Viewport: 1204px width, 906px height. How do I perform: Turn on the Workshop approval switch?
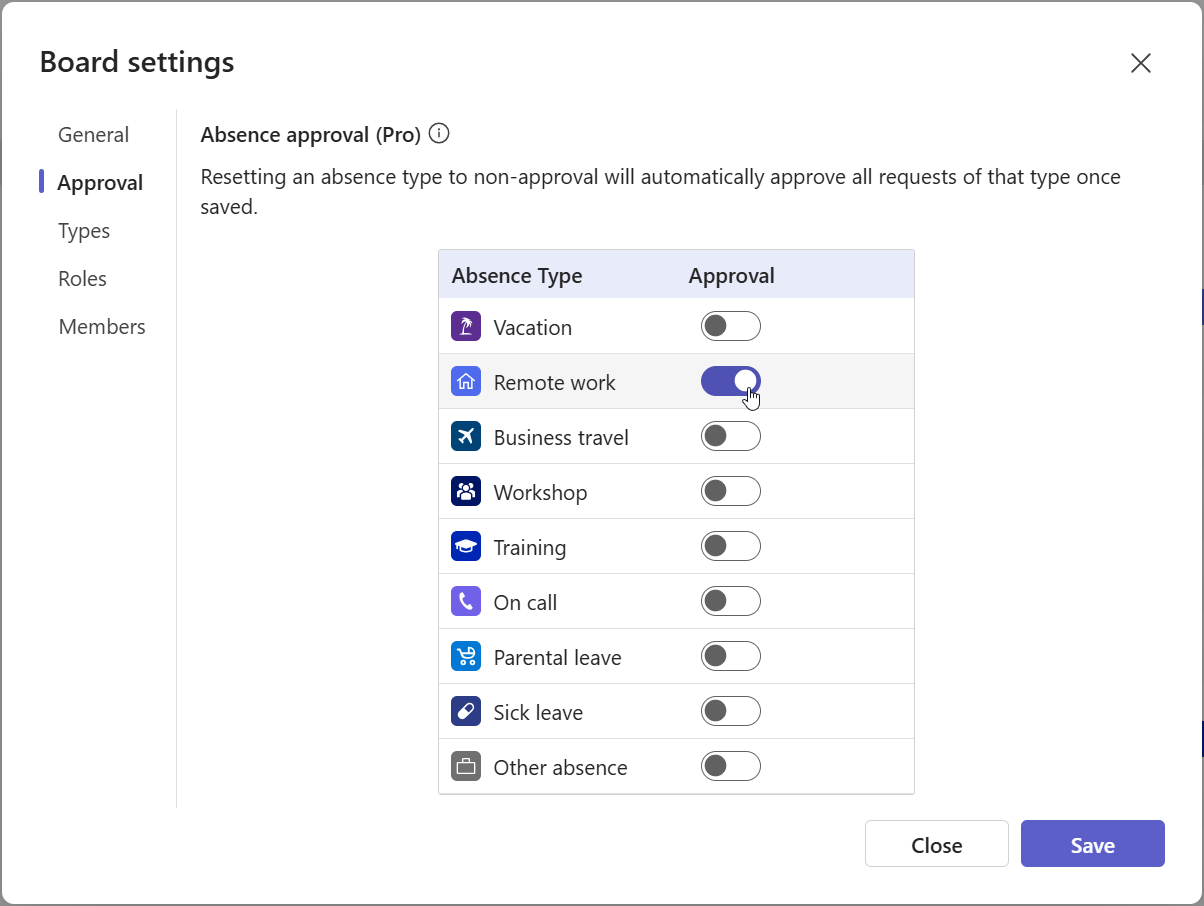click(x=731, y=491)
